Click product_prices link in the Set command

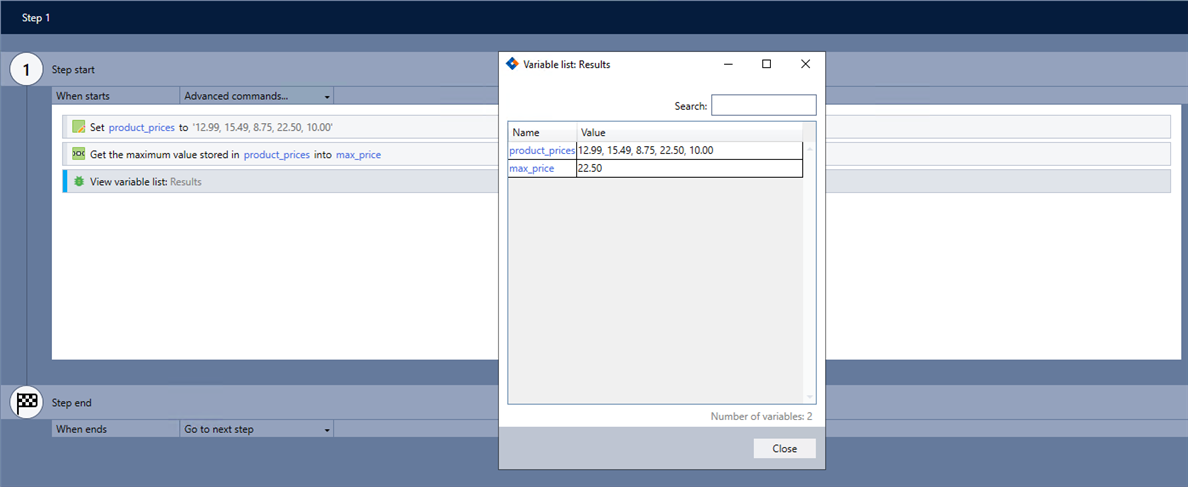(x=142, y=128)
